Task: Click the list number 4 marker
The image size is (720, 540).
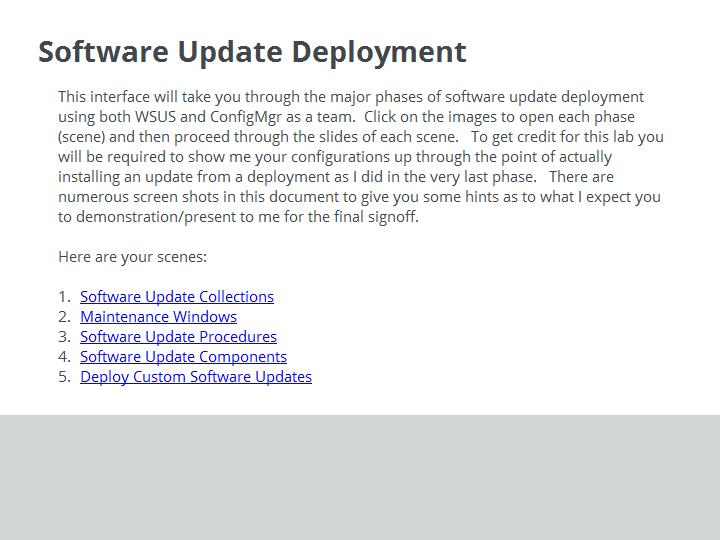Action: click(64, 357)
